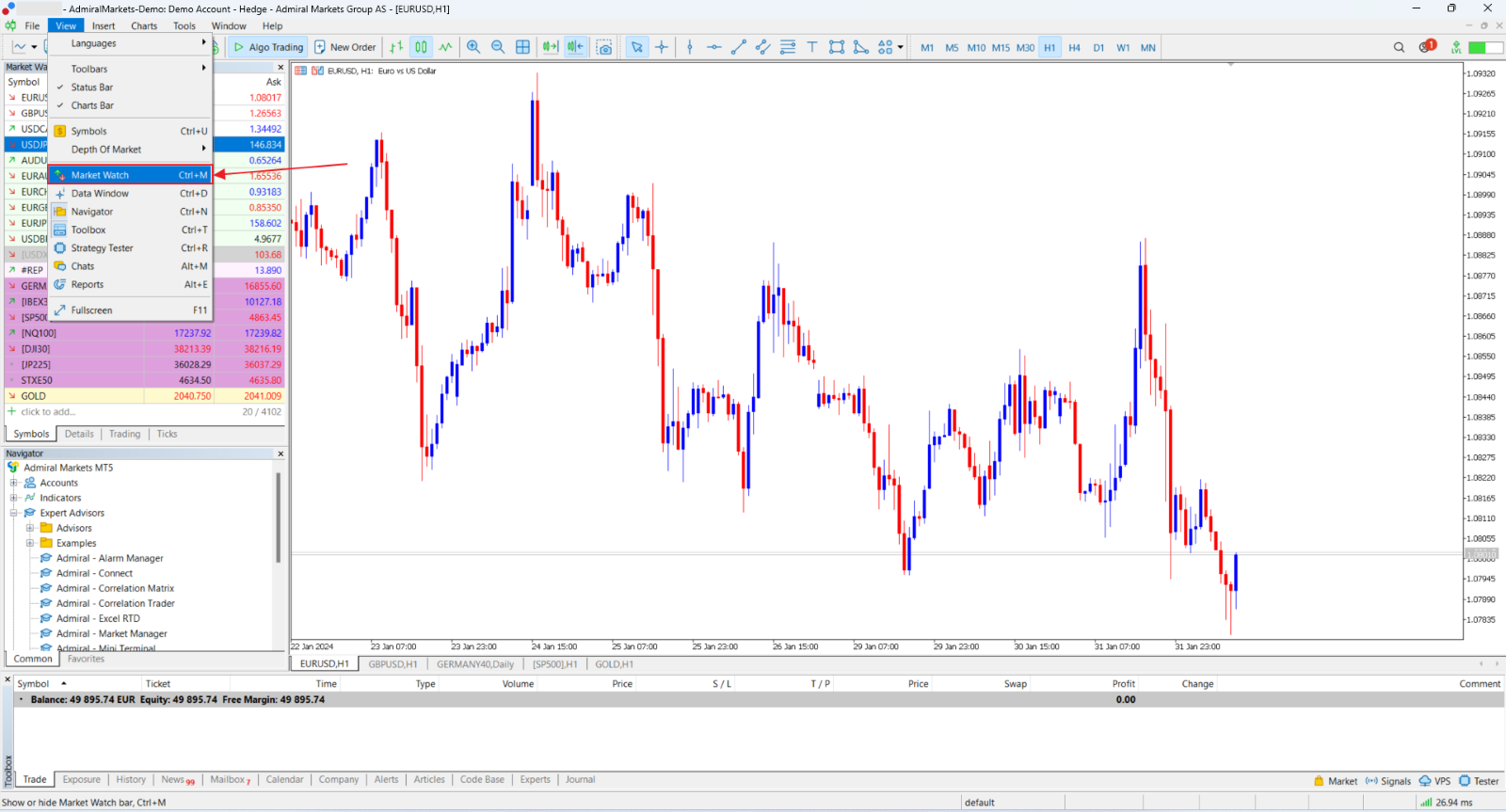Set timeframe to M5
The width and height of the screenshot is (1506, 812).
[952, 47]
